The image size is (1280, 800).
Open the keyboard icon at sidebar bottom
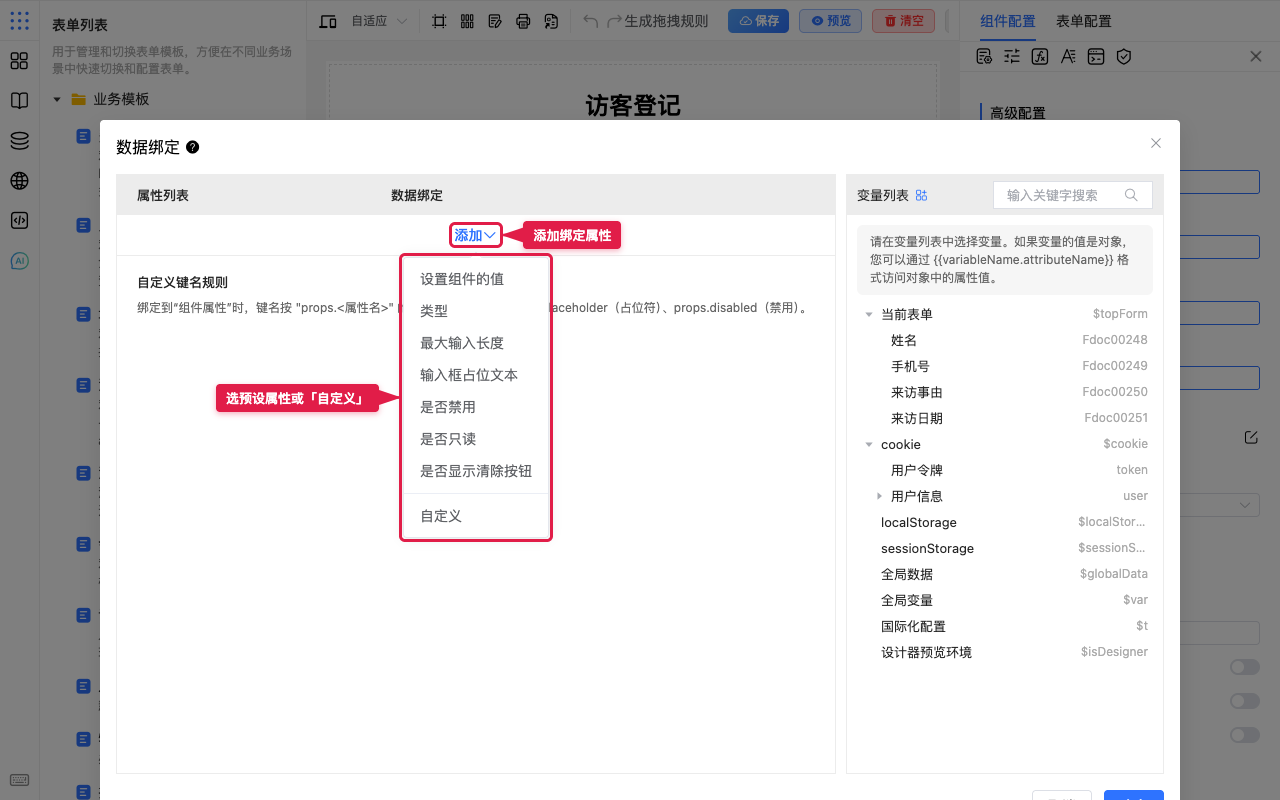point(19,781)
